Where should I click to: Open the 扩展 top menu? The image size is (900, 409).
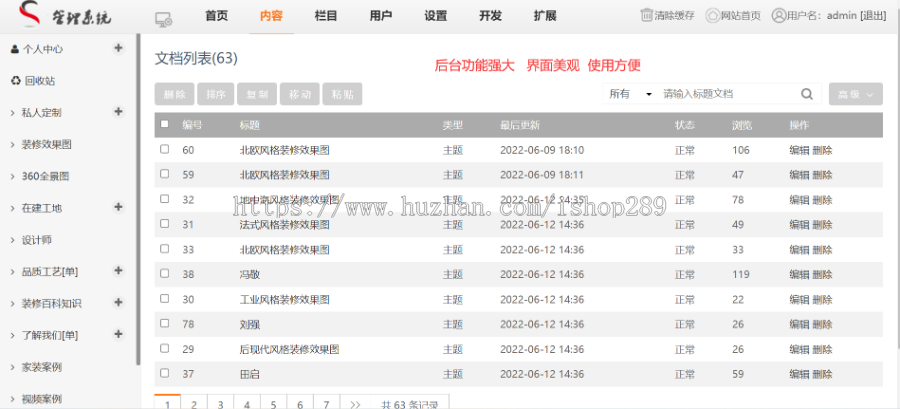click(x=545, y=16)
